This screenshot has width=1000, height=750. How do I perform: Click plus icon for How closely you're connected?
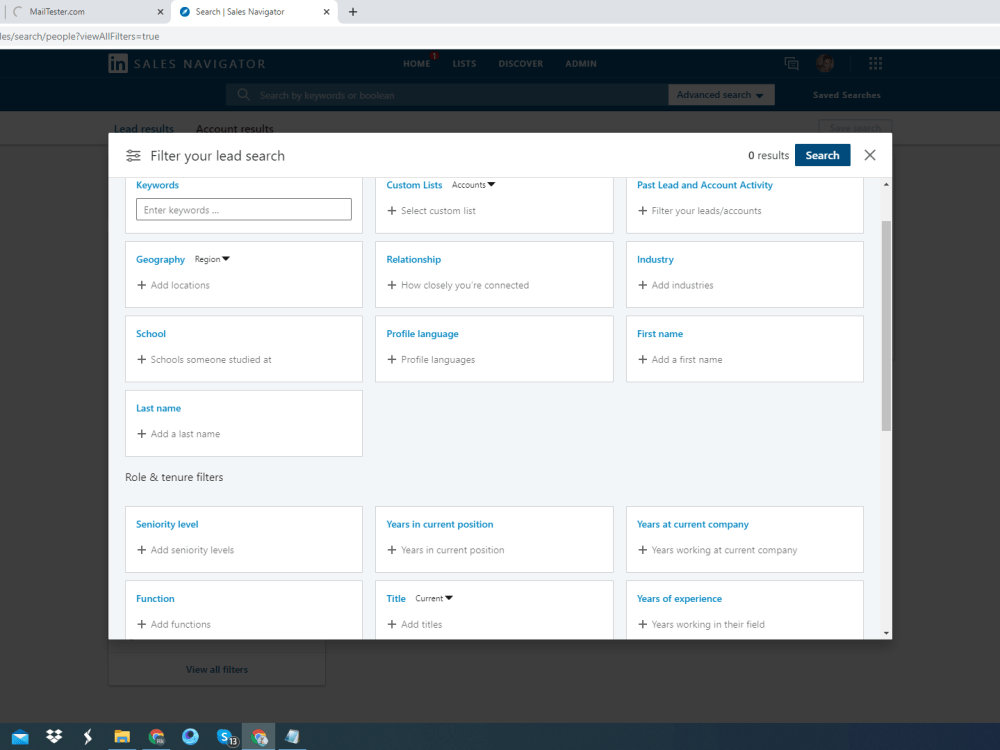click(x=392, y=285)
